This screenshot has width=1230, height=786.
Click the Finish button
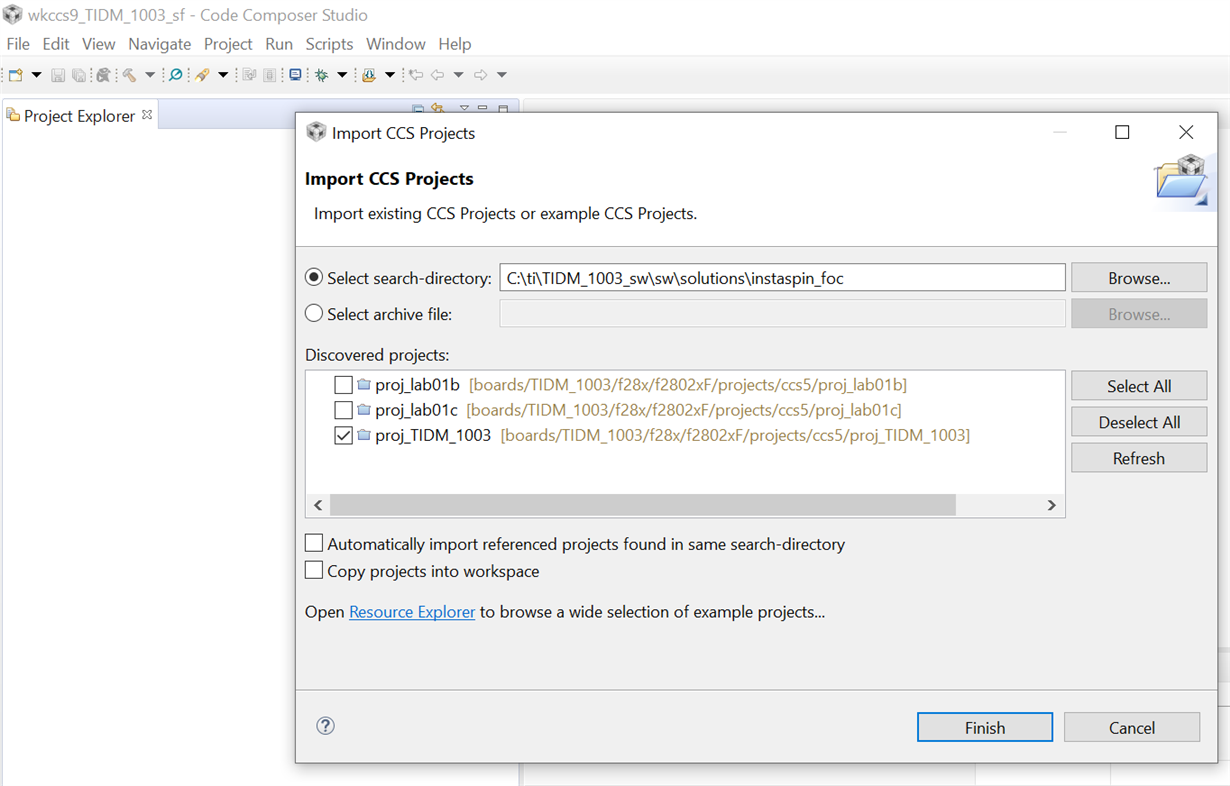pyautogui.click(x=985, y=727)
